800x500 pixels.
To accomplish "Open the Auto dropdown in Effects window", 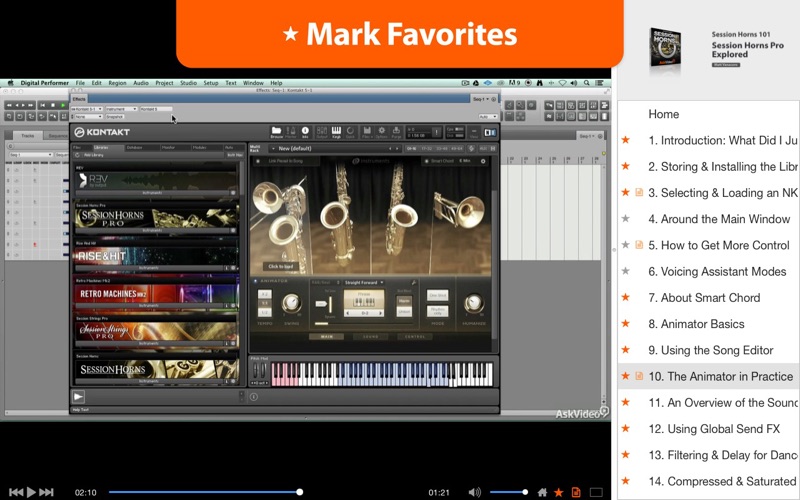I will (488, 116).
